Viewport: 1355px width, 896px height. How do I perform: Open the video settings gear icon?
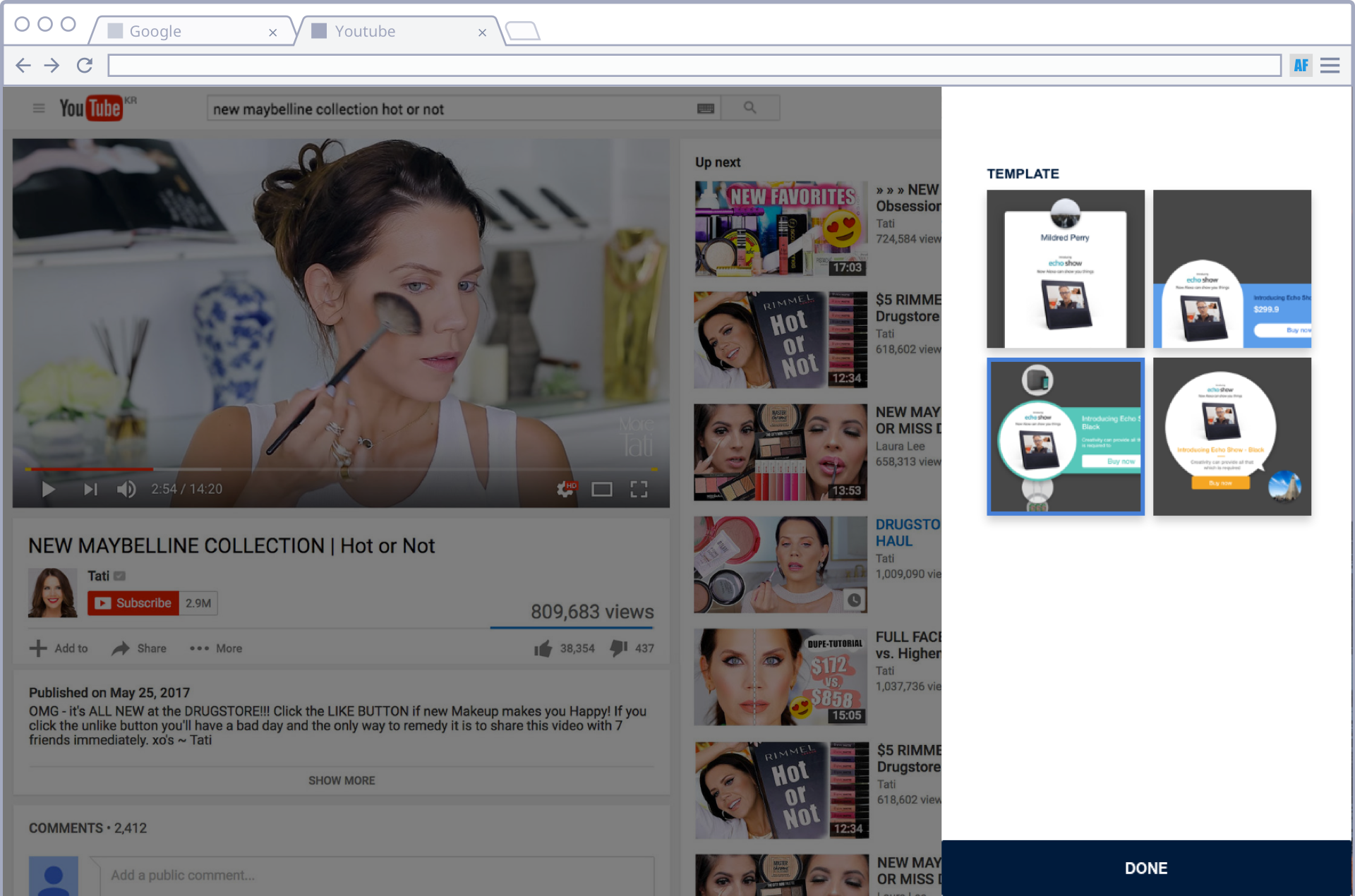pos(565,489)
